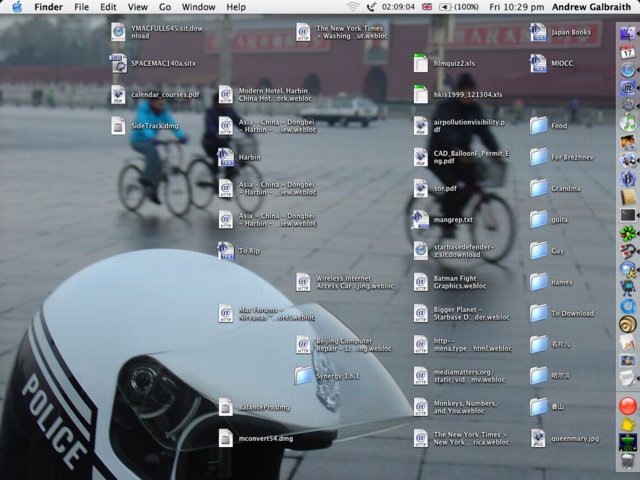Select the filmquiz2.xls spreadsheet
Screen dimensions: 640x480
(420, 63)
